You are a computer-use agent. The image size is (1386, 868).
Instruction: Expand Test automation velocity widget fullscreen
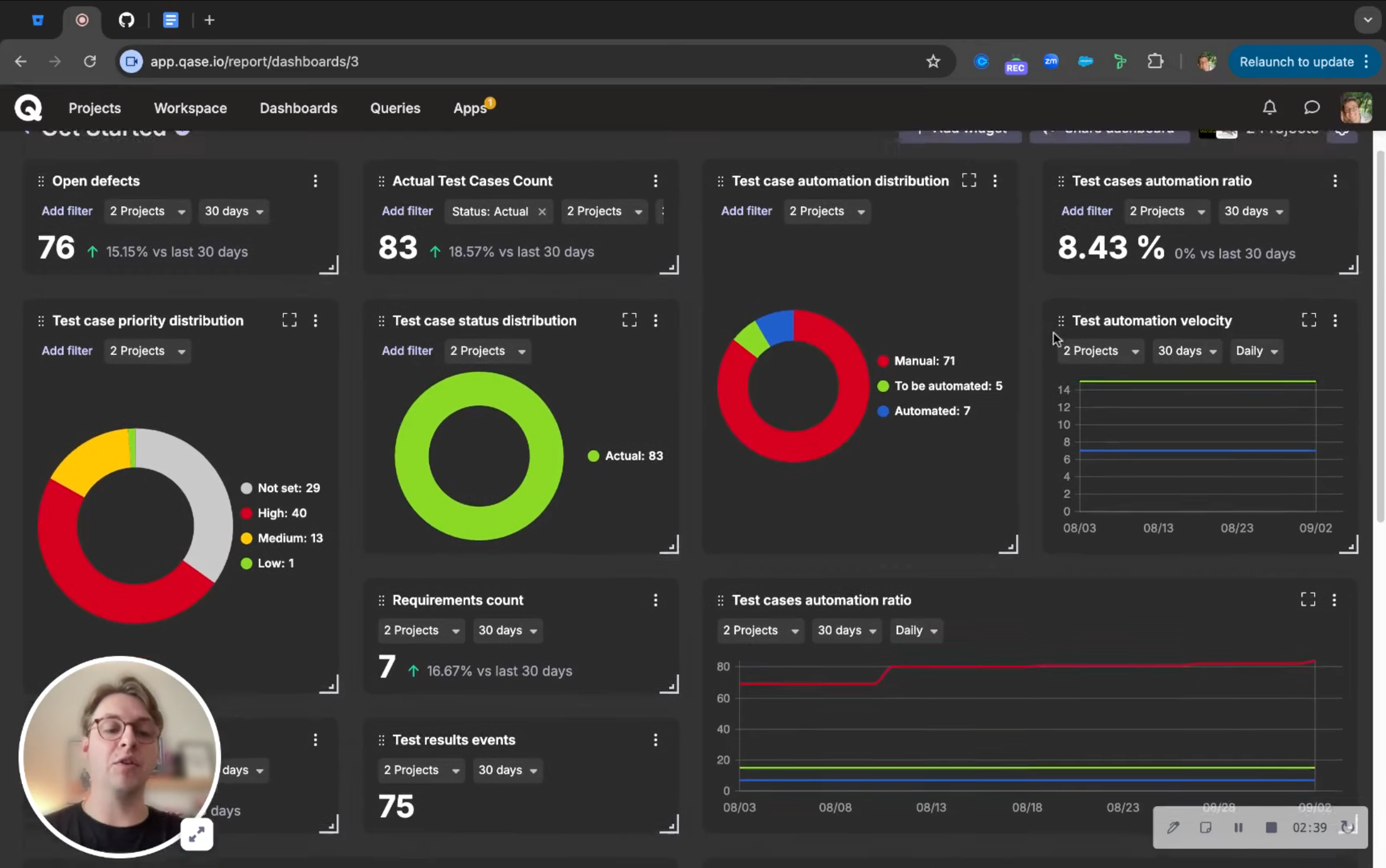point(1309,320)
